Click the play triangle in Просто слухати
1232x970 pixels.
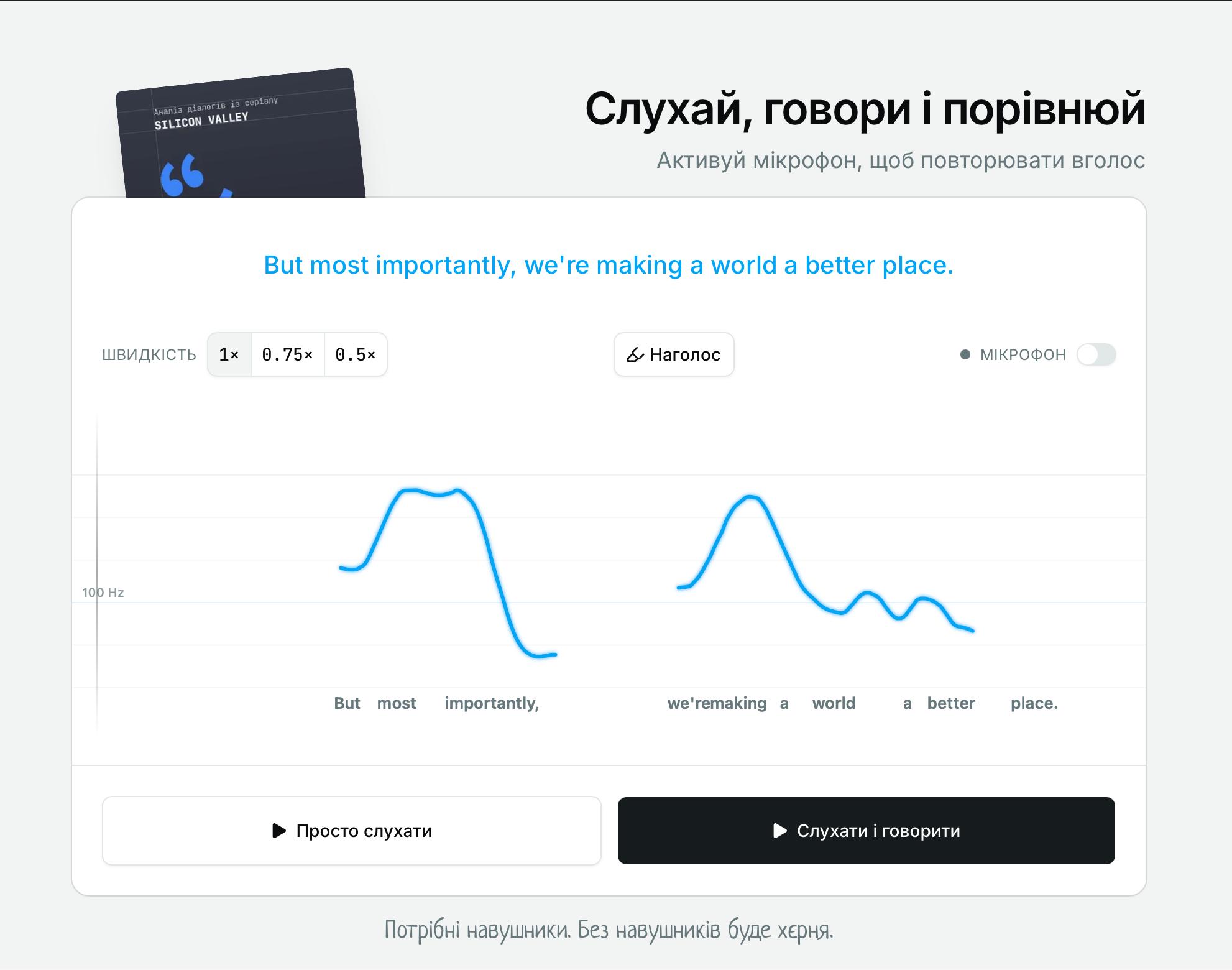point(279,831)
